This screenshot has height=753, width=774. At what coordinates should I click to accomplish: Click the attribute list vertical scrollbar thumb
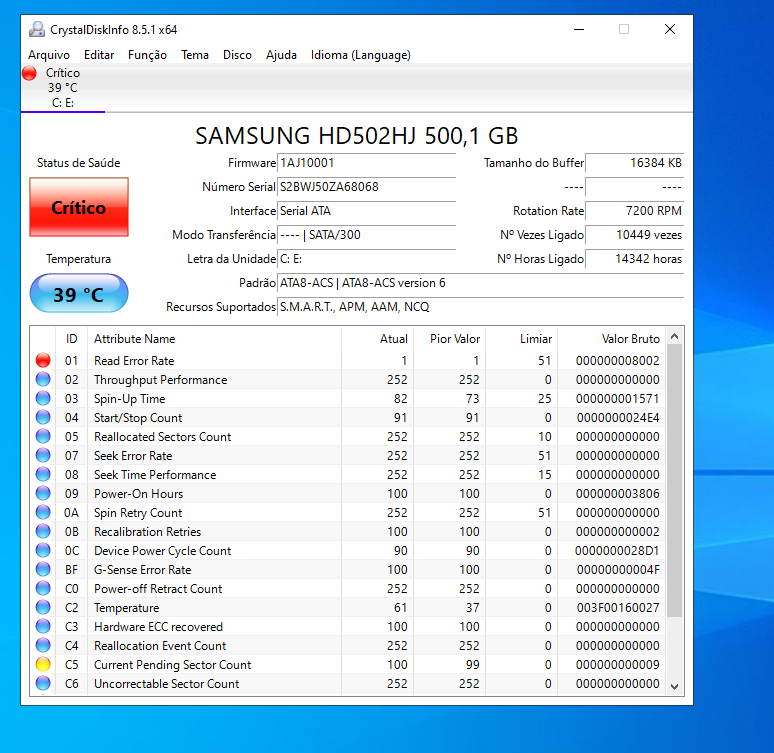[x=674, y=480]
